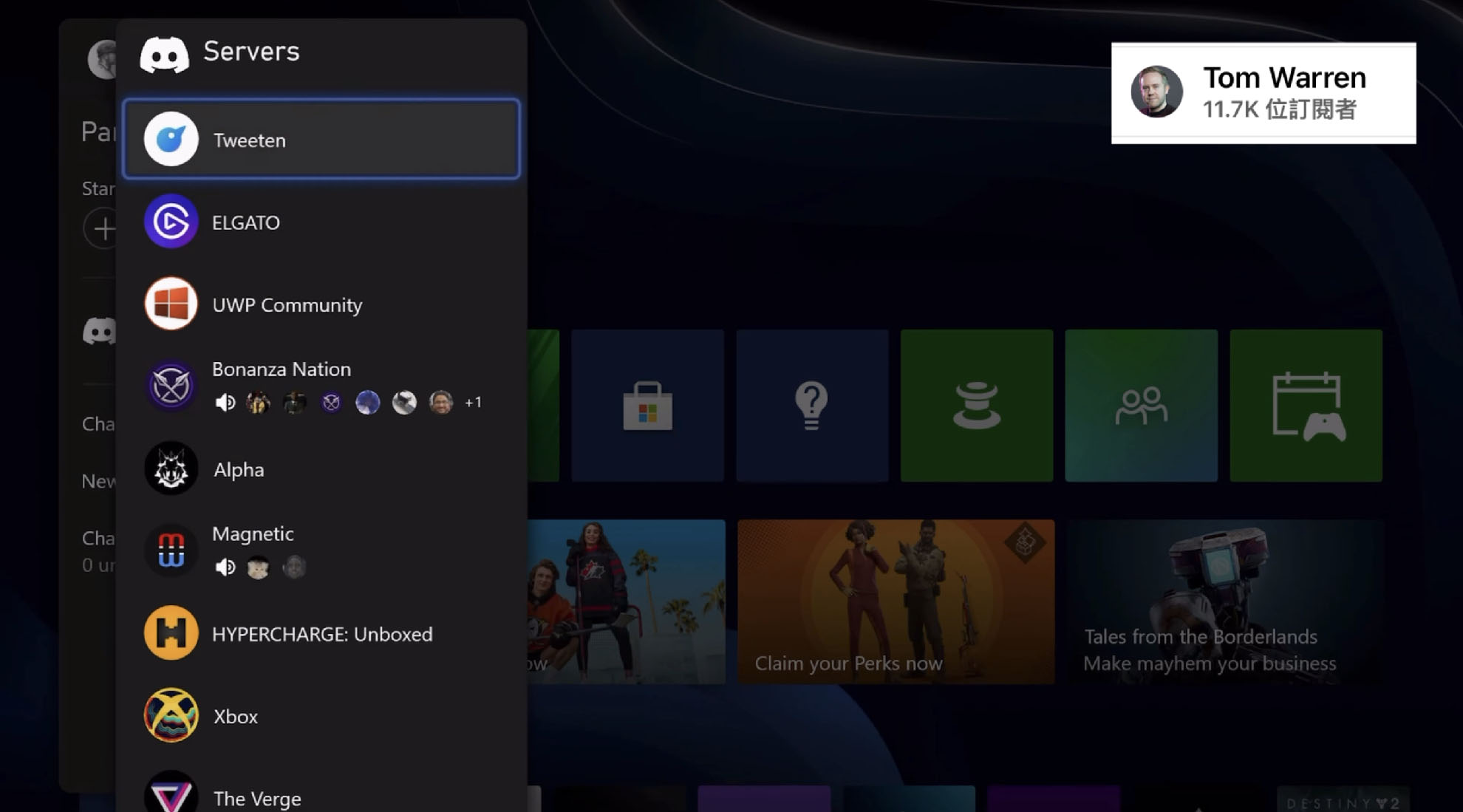
Task: Click the Magnetic server name
Action: click(x=253, y=533)
